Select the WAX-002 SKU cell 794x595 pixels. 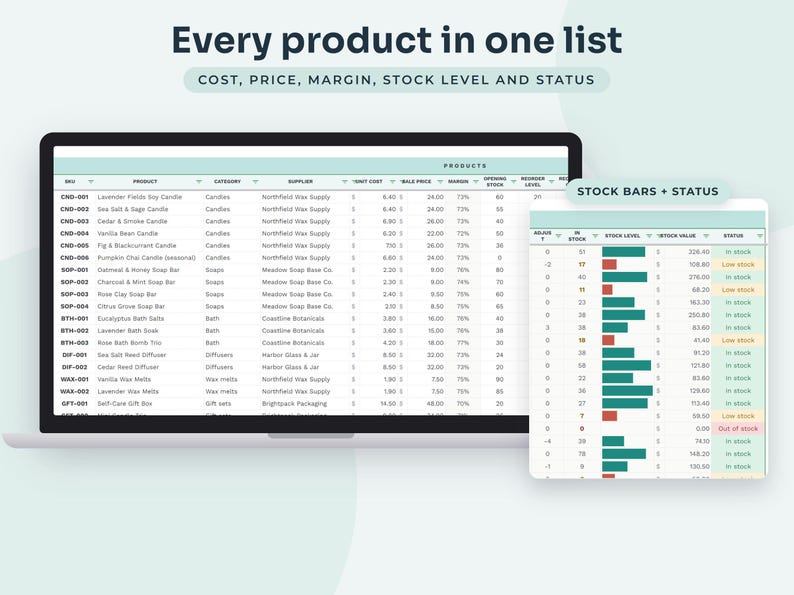(74, 391)
